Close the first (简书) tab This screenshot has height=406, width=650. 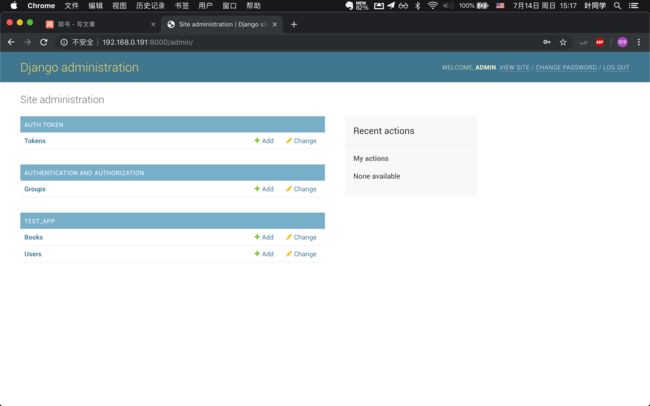click(x=153, y=24)
